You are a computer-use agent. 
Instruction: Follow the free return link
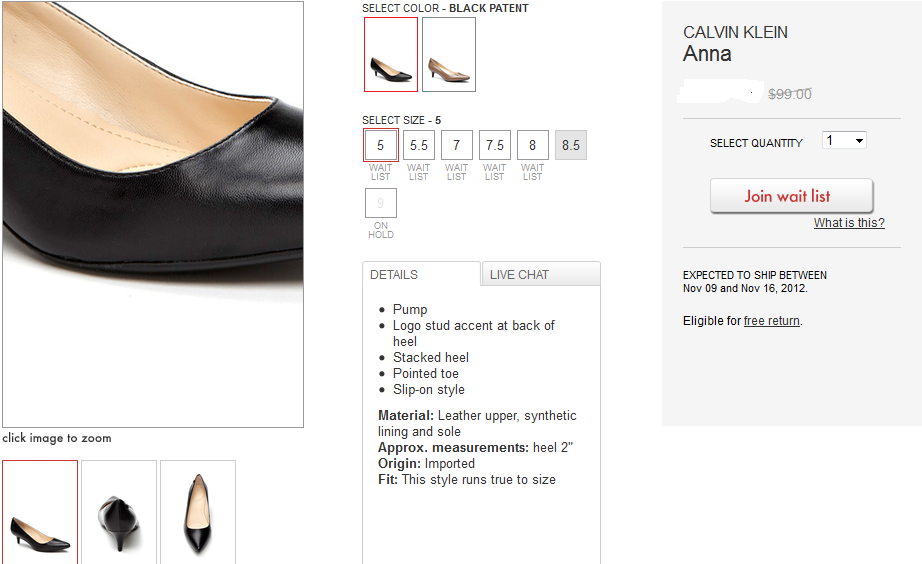771,321
